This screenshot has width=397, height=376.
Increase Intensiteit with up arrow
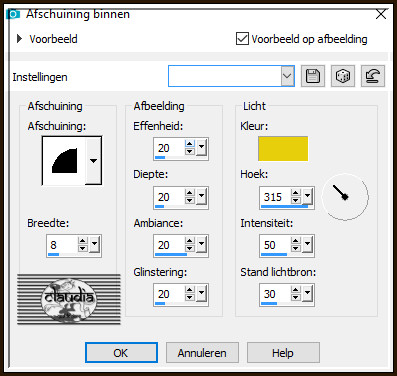[296, 241]
